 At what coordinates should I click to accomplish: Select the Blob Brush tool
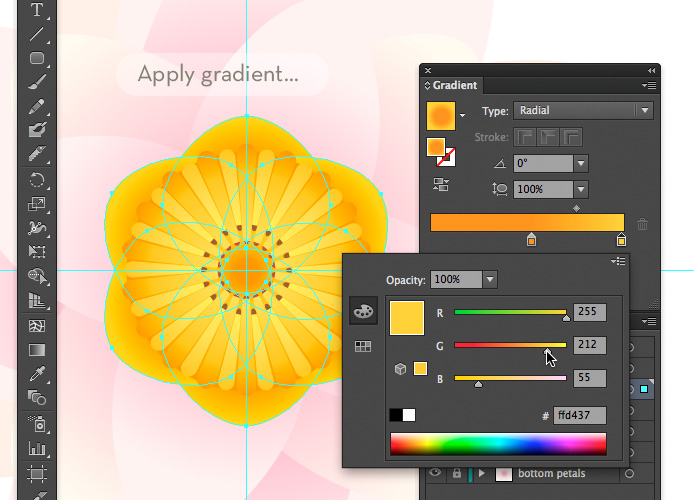tap(37, 130)
